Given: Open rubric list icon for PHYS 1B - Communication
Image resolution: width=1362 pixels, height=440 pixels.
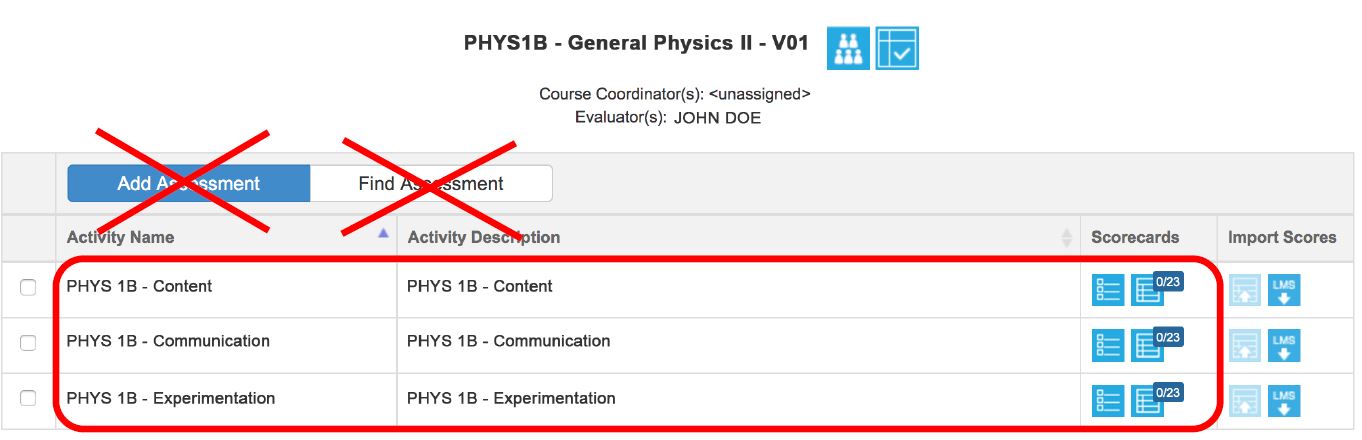Looking at the screenshot, I should click(x=1108, y=345).
